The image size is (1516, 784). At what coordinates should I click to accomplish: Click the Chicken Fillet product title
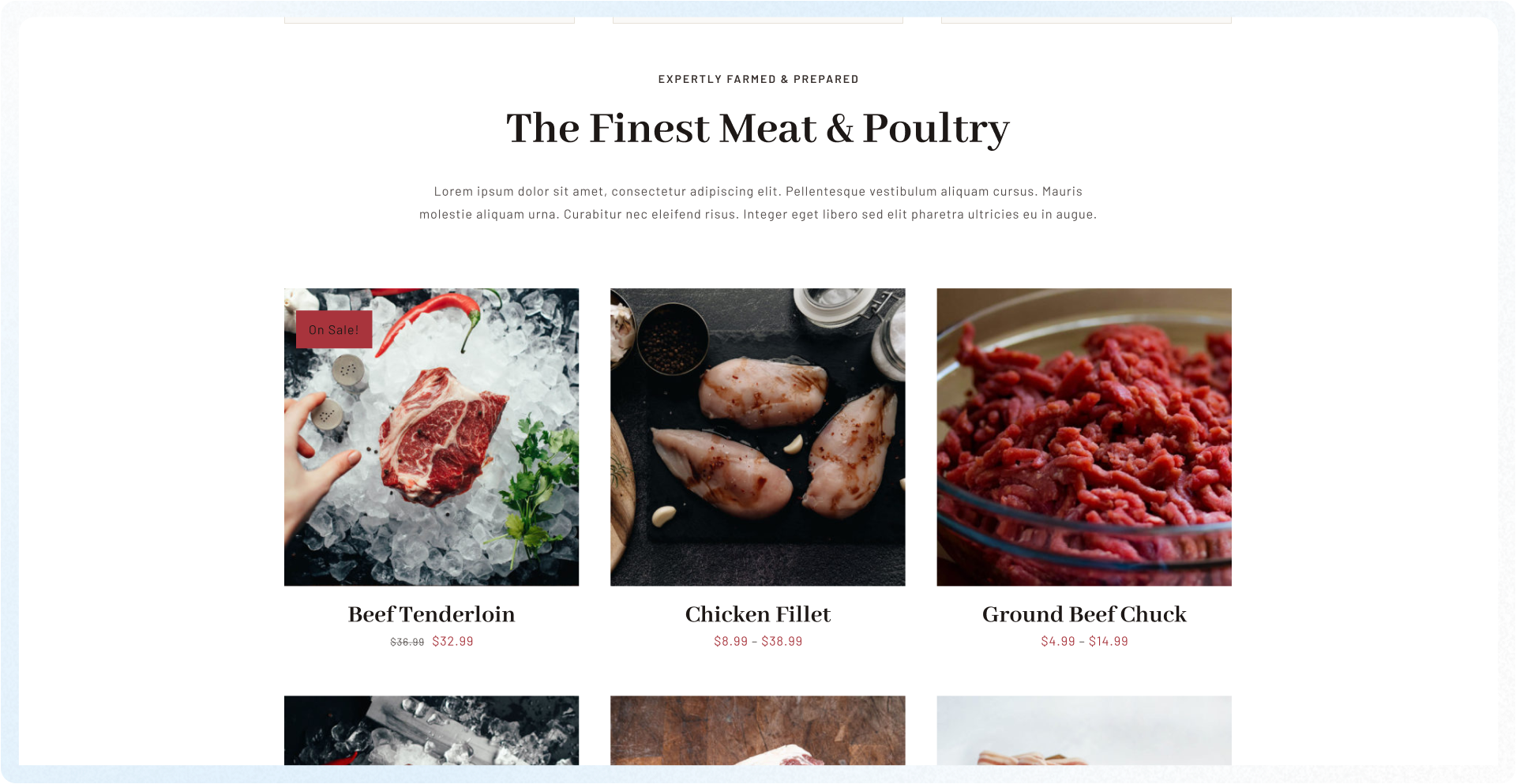pos(758,614)
